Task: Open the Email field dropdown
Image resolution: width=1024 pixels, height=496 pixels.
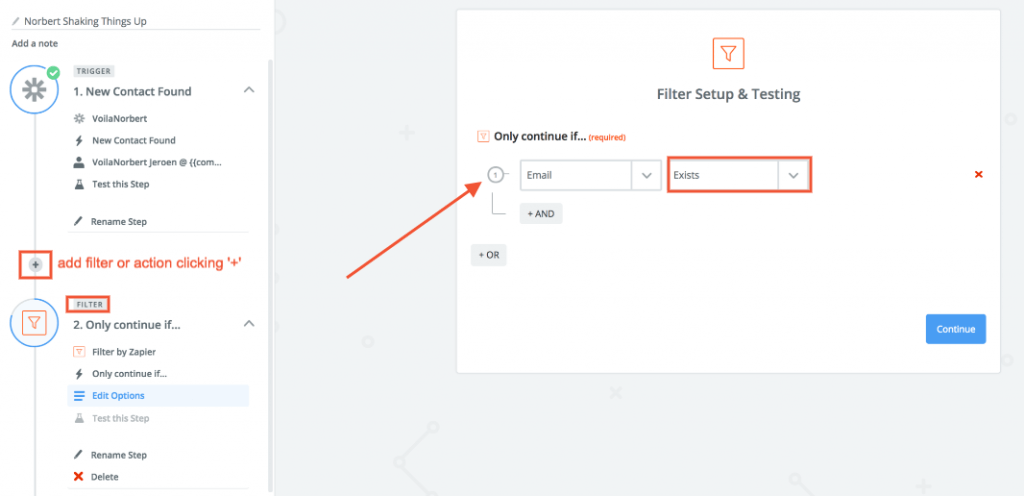Action: point(646,175)
